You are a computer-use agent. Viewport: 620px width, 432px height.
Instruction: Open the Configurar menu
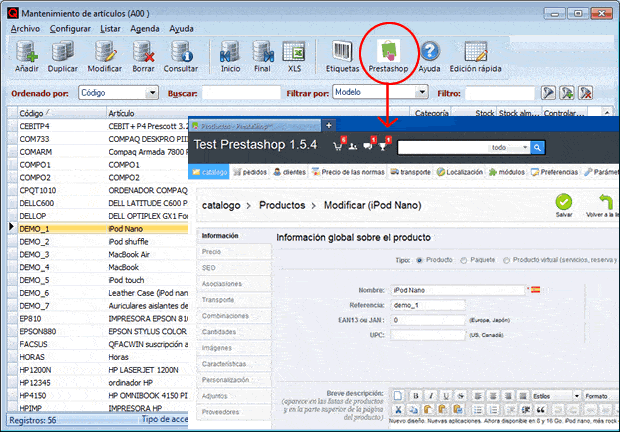click(x=70, y=29)
